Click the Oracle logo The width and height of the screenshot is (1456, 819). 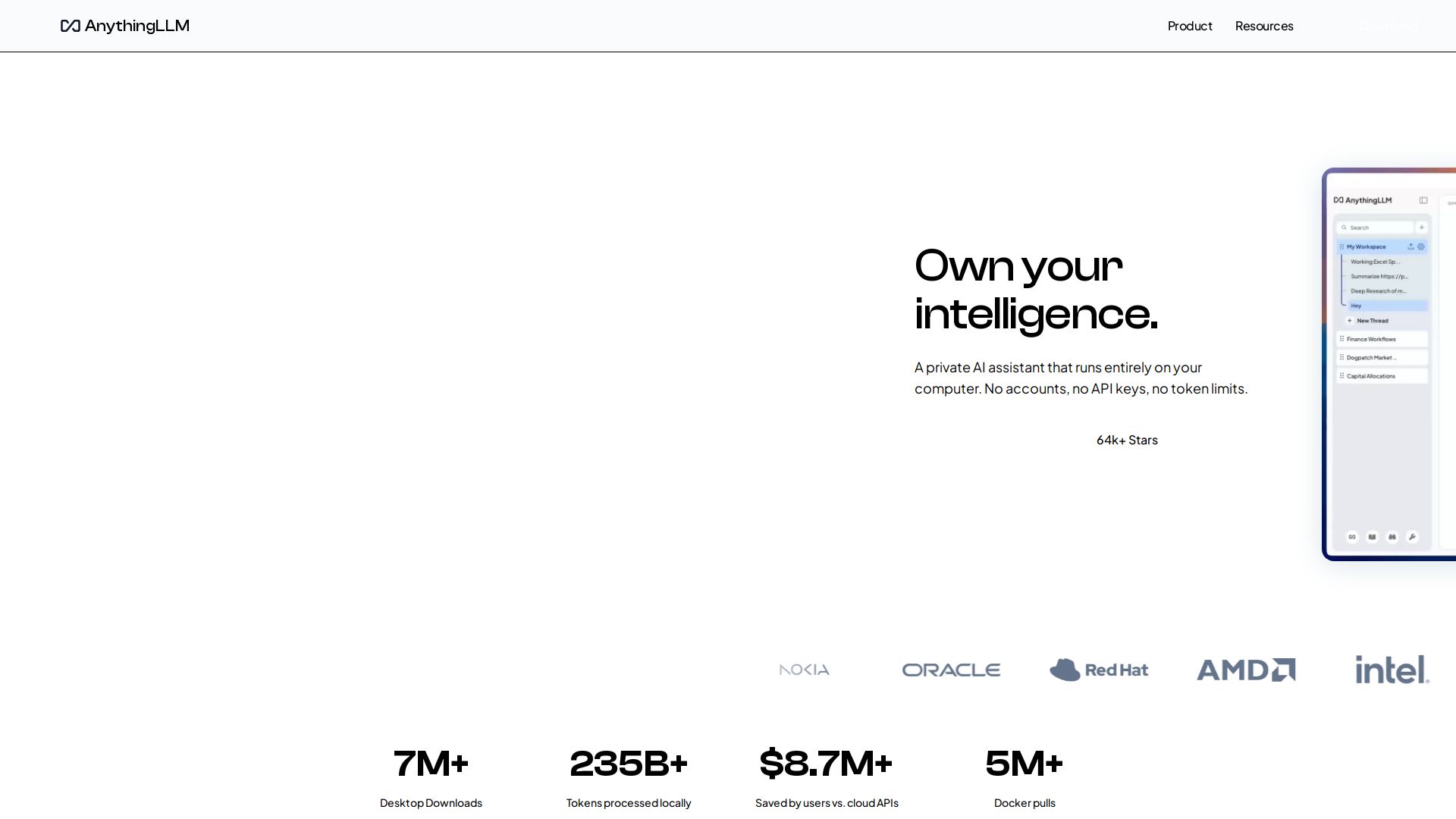pyautogui.click(x=951, y=670)
